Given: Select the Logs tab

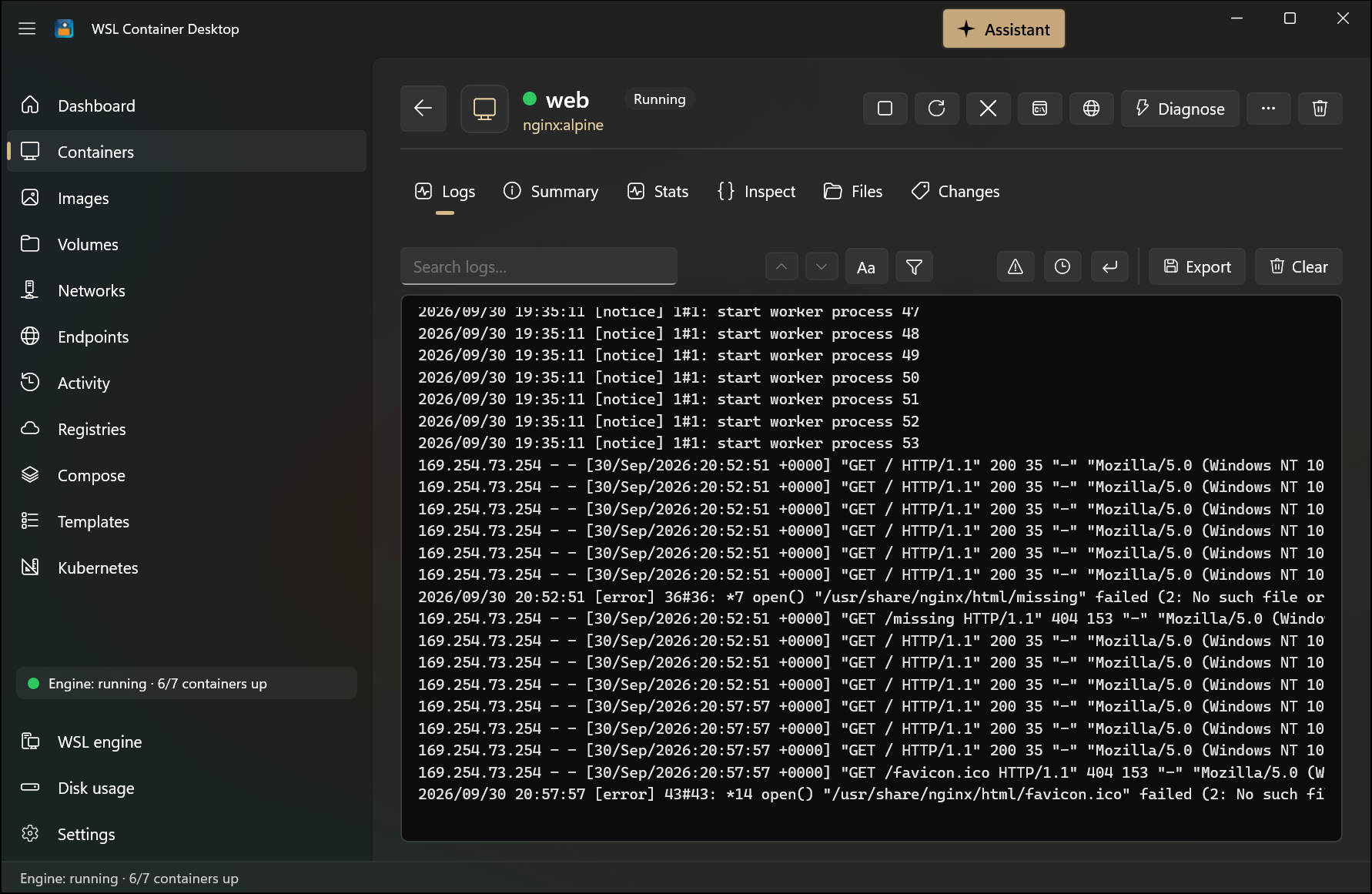Looking at the screenshot, I should [x=445, y=192].
